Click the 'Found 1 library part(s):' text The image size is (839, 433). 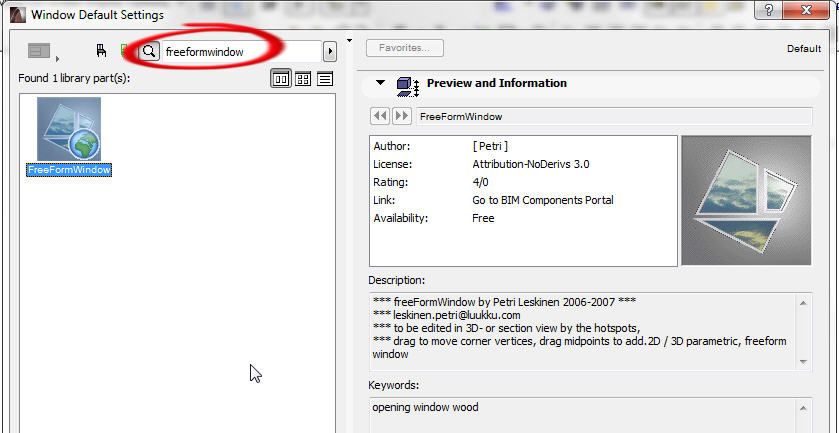click(74, 78)
